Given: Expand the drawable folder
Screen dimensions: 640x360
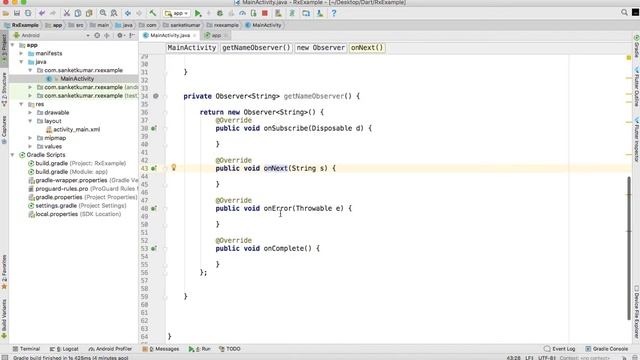Looking at the screenshot, I should coord(30,113).
